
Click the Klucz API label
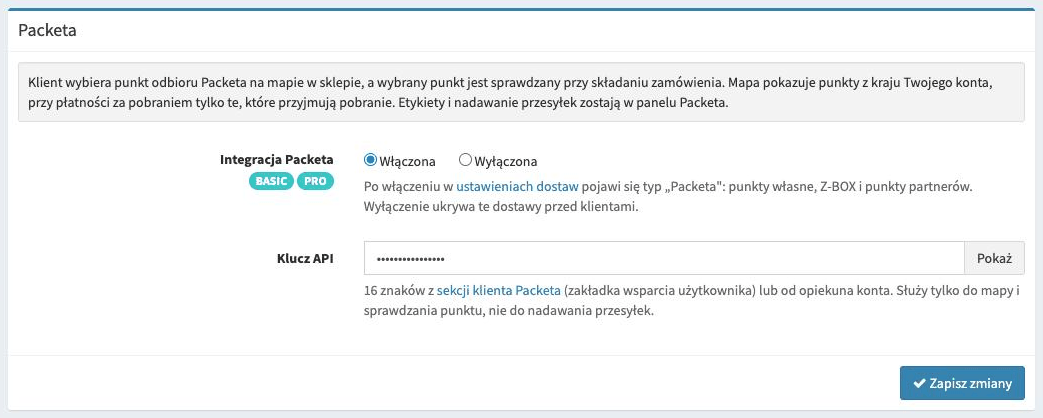305,258
